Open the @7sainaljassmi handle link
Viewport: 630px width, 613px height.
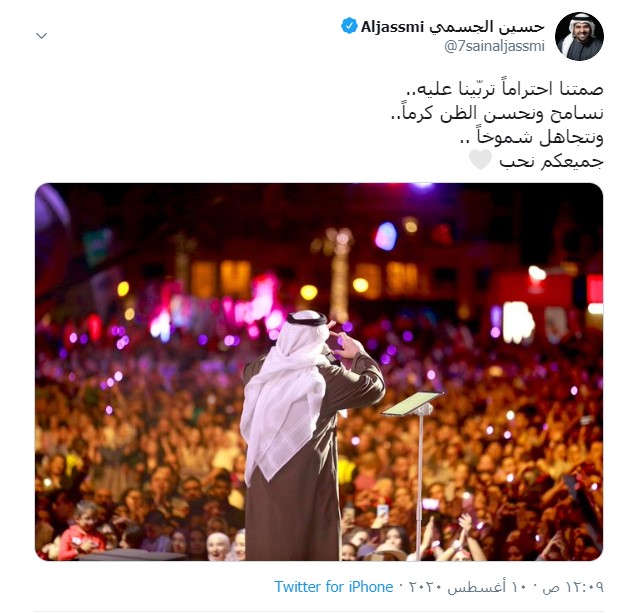tap(494, 46)
